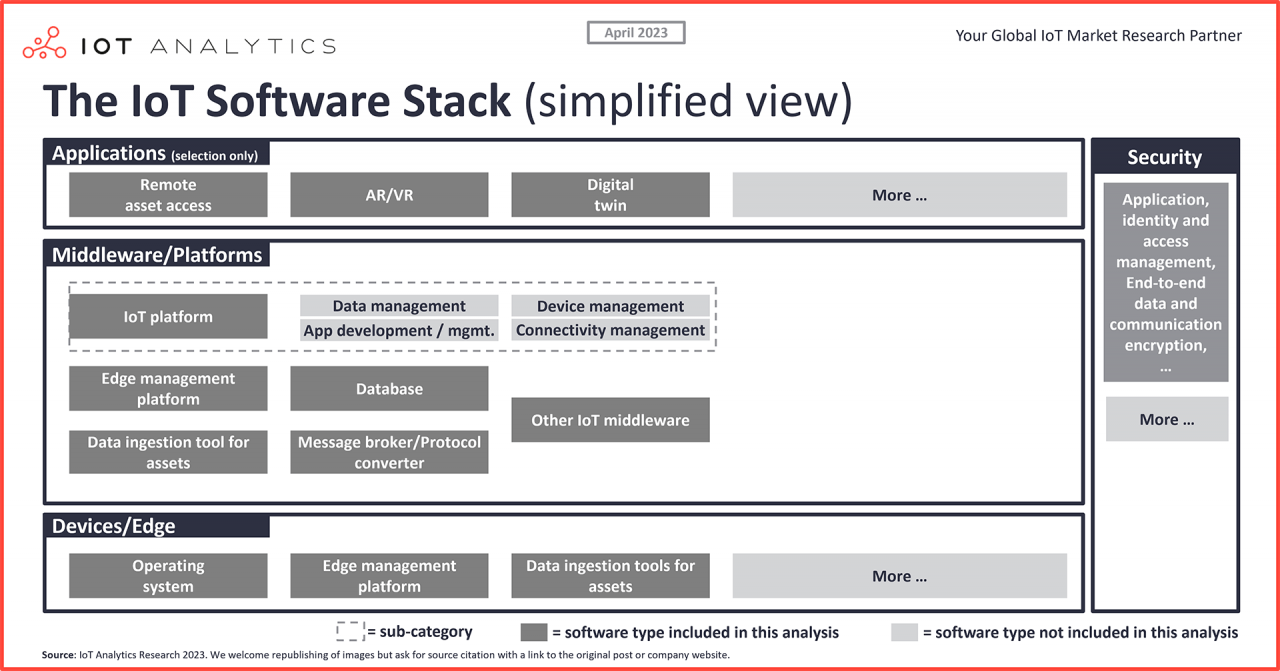This screenshot has height=671, width=1280.
Task: Expand 'More ...' under the Security panel
Action: coord(1166,419)
